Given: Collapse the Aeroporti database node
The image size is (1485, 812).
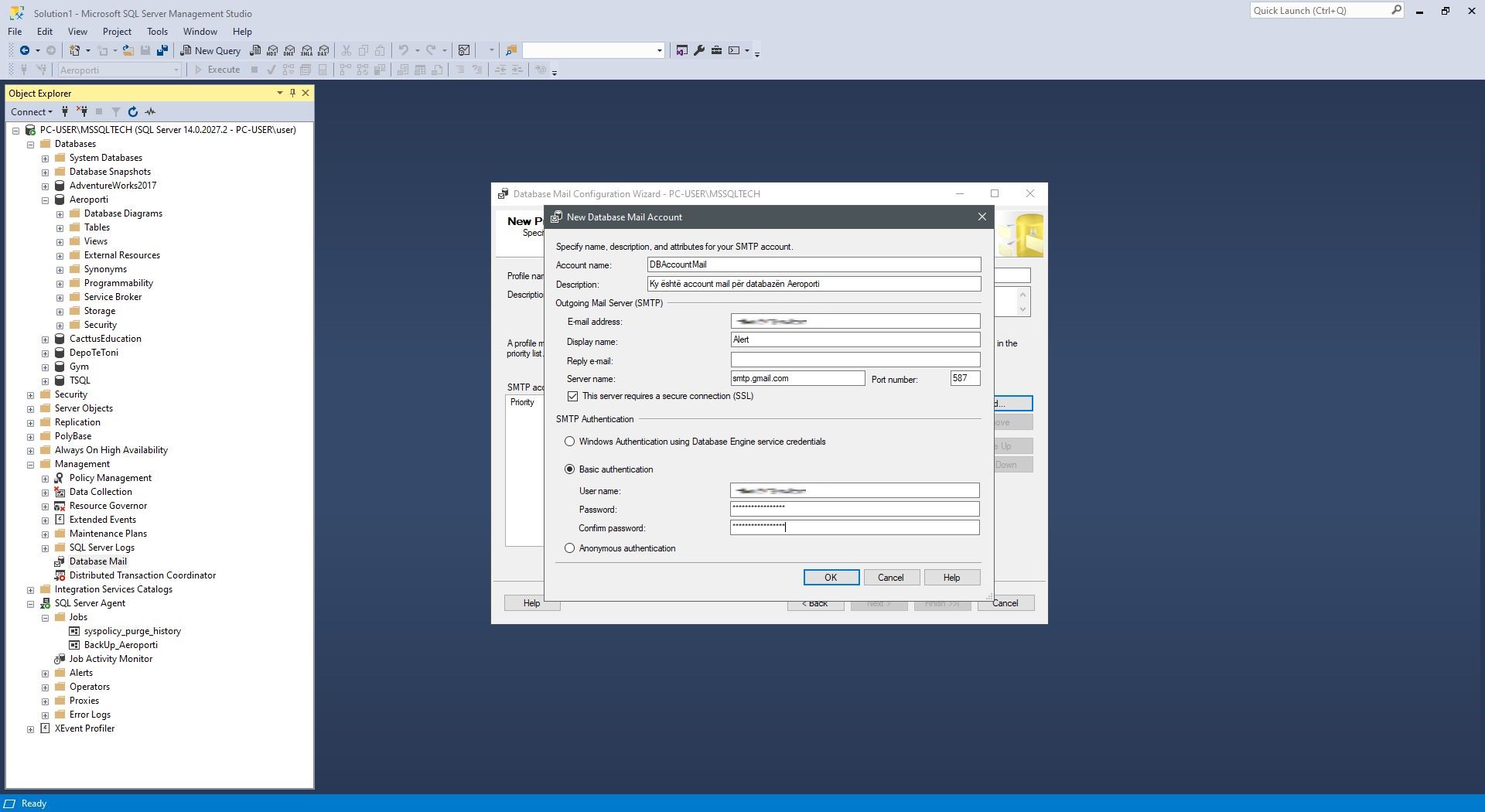Looking at the screenshot, I should coord(45,200).
